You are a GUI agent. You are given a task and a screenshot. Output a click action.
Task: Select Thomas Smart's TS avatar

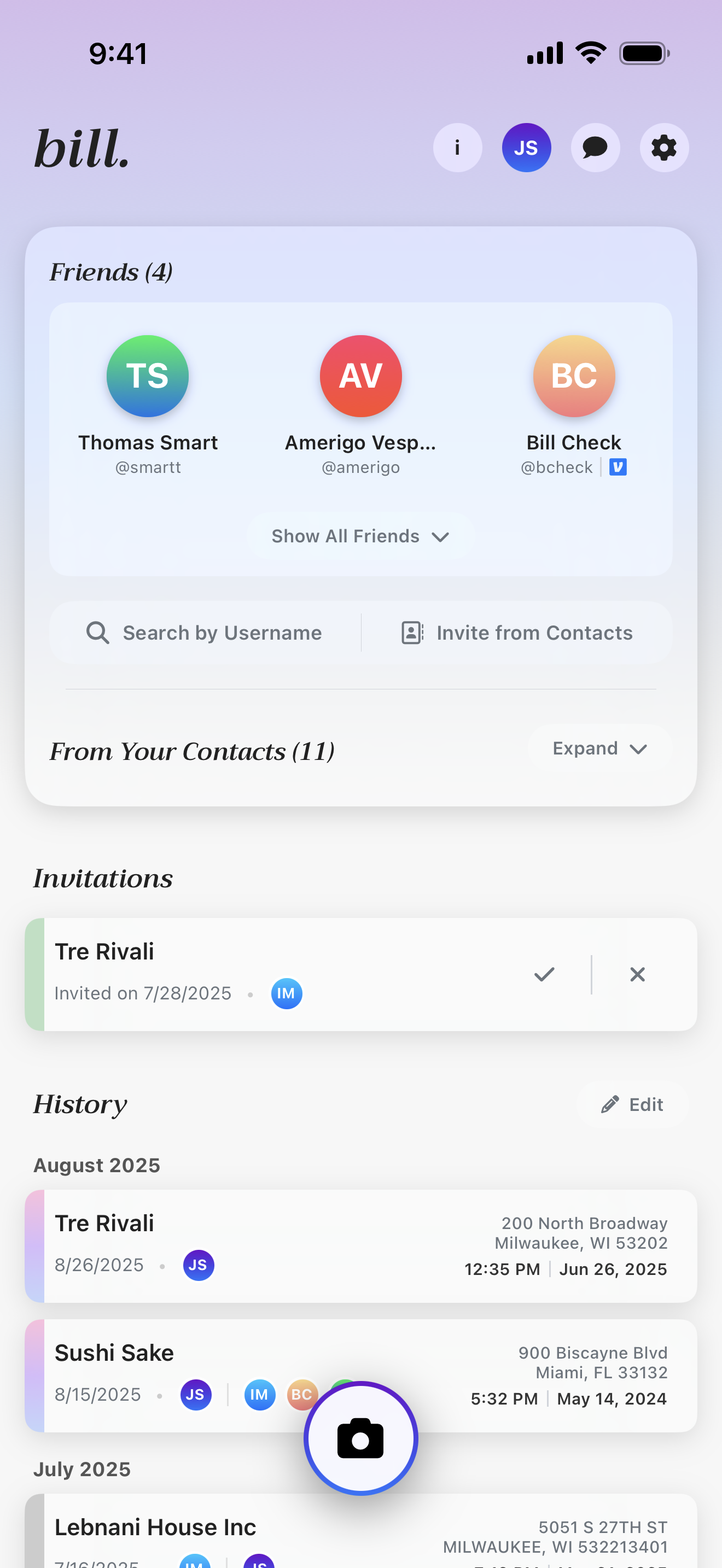[148, 376]
